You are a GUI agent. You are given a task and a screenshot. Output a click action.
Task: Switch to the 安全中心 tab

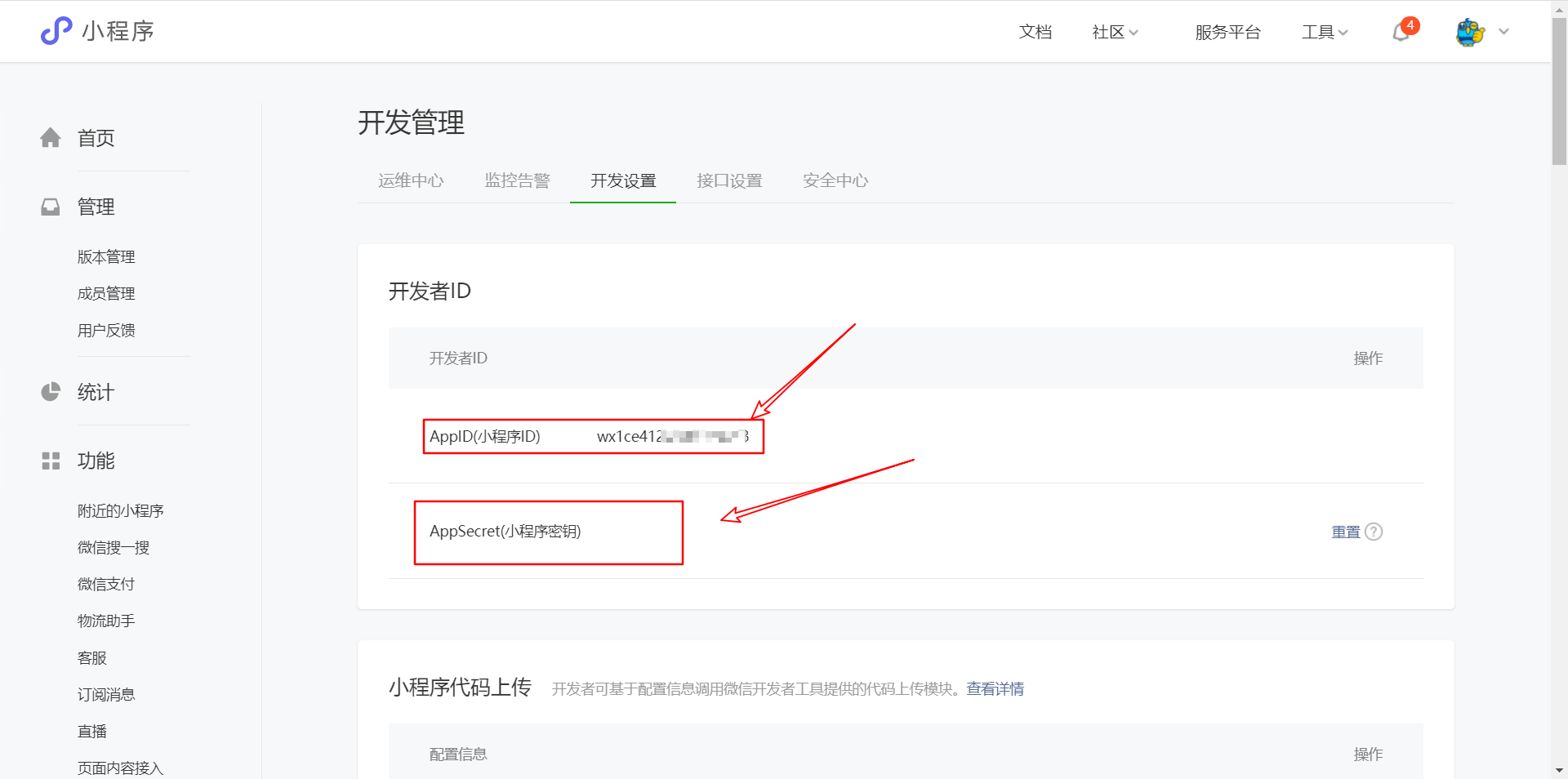[835, 180]
